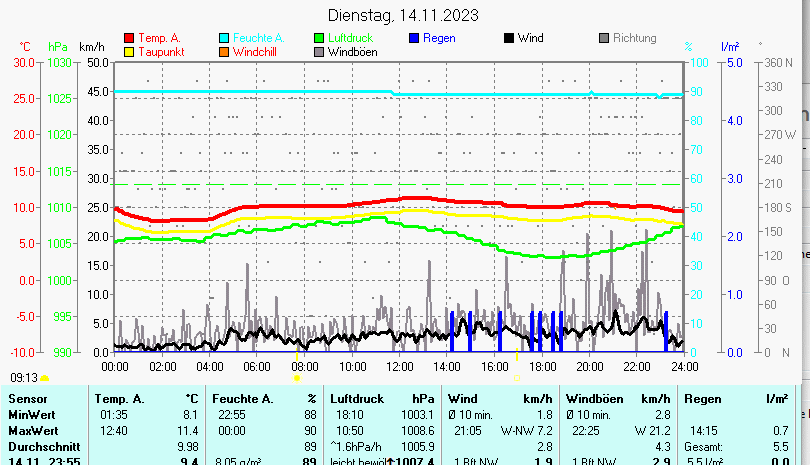Image resolution: width=810 pixels, height=465 pixels.
Task: Click the blue Regen legend square
Action: tap(415, 38)
